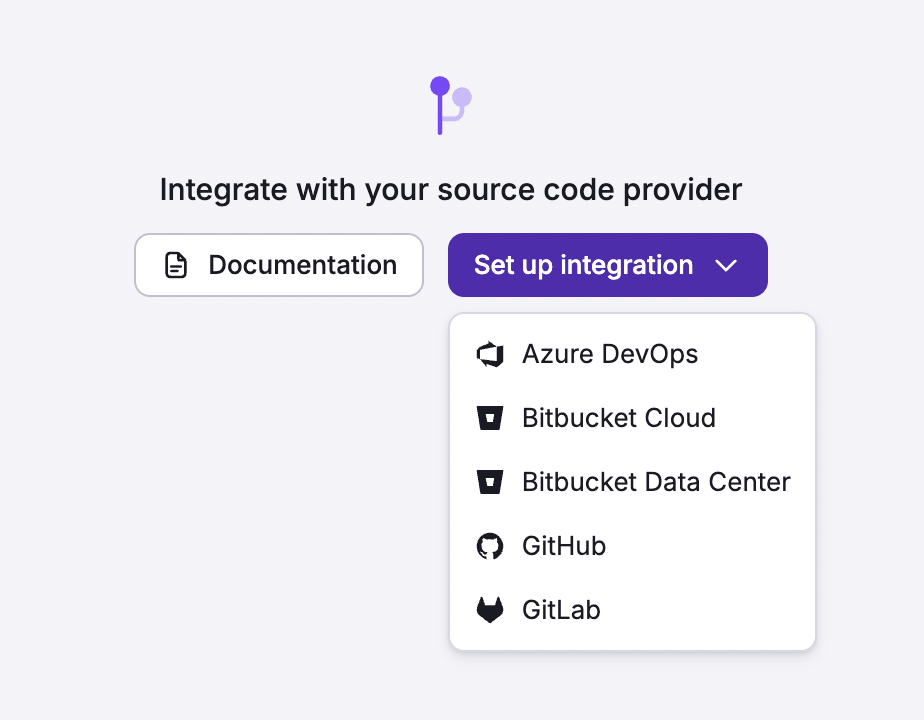Click the GitHub octocat icon
The image size is (924, 720).
click(x=491, y=546)
